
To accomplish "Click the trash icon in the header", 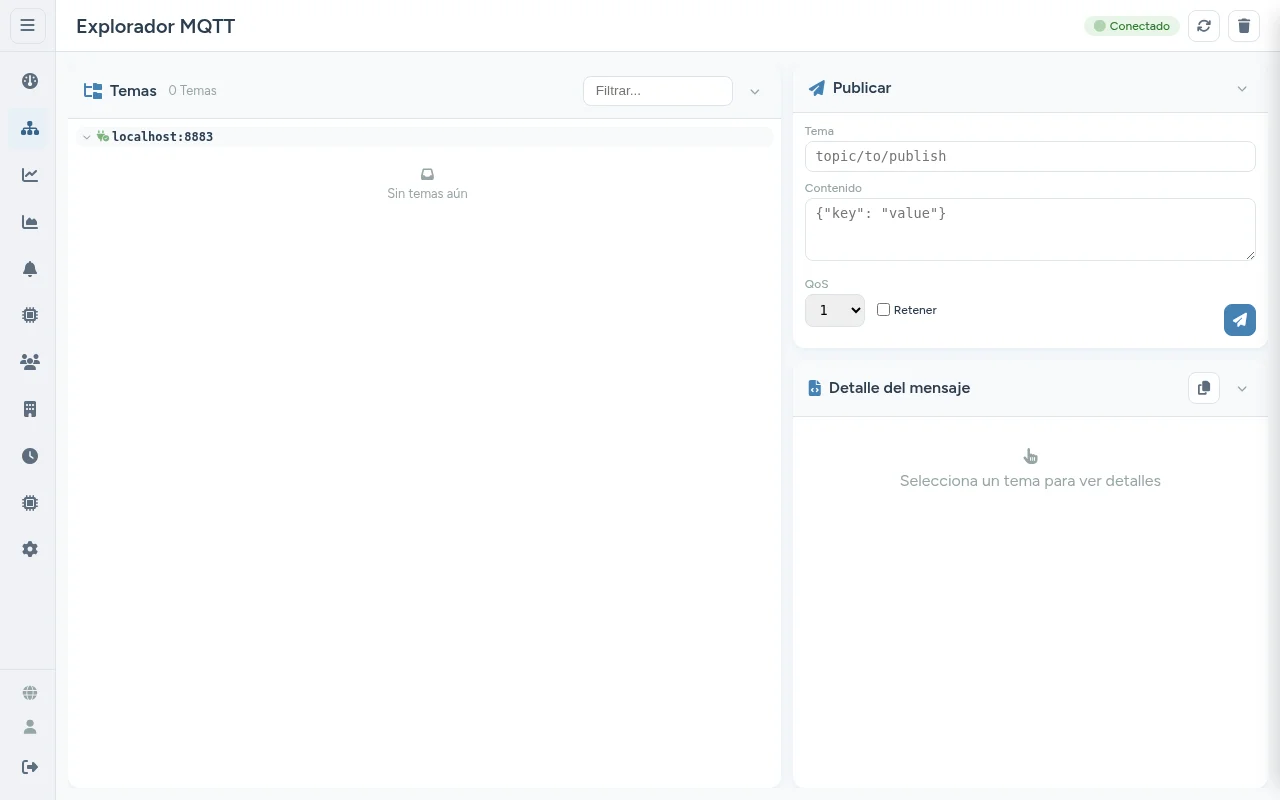I will 1244,26.
